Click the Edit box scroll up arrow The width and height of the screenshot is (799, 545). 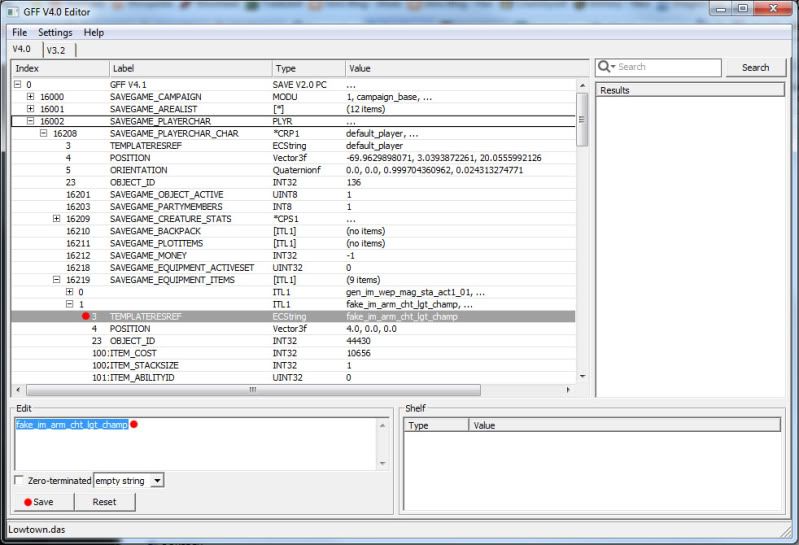382,425
